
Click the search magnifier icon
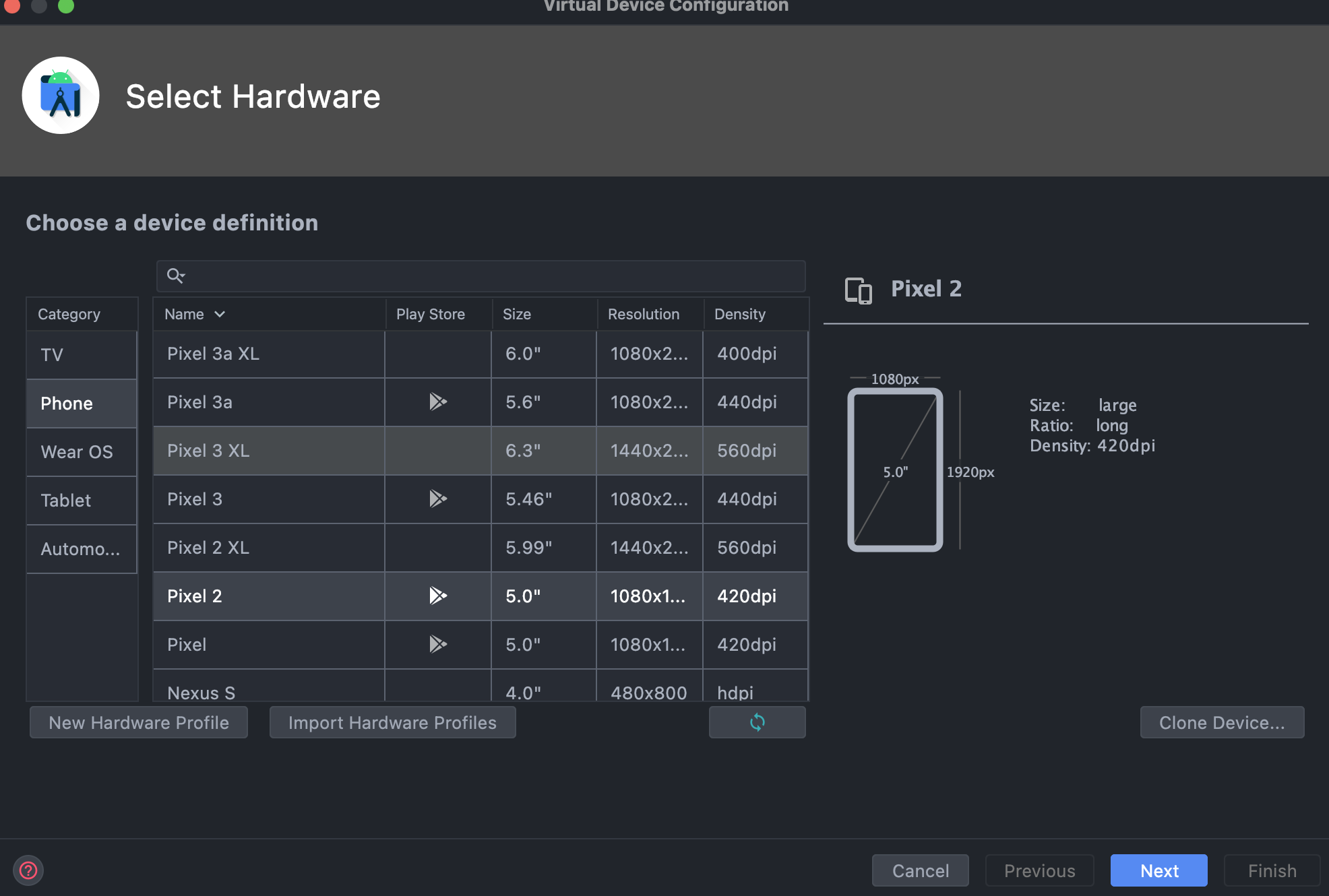click(x=175, y=276)
